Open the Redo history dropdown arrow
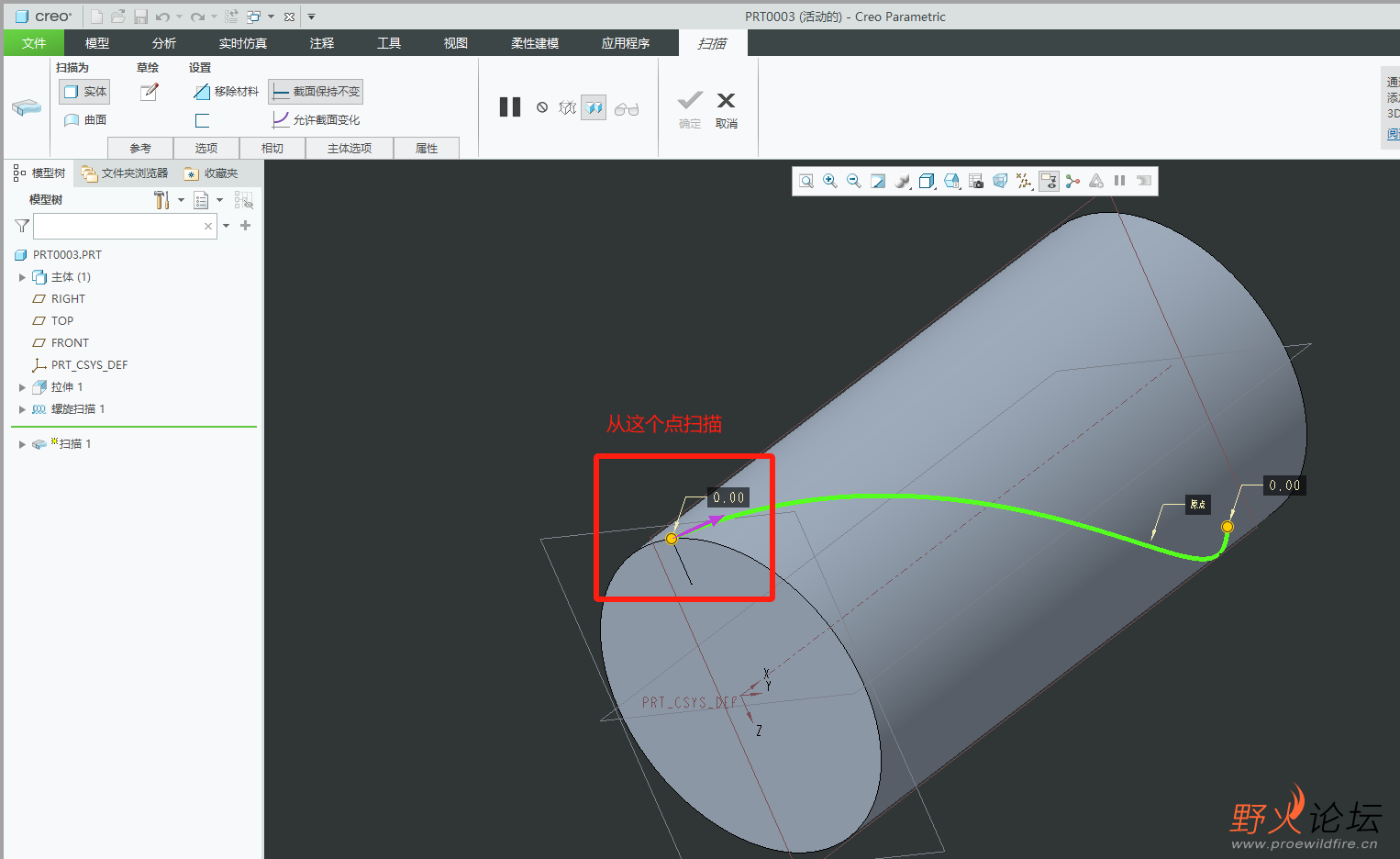The image size is (1400, 859). tap(214, 17)
